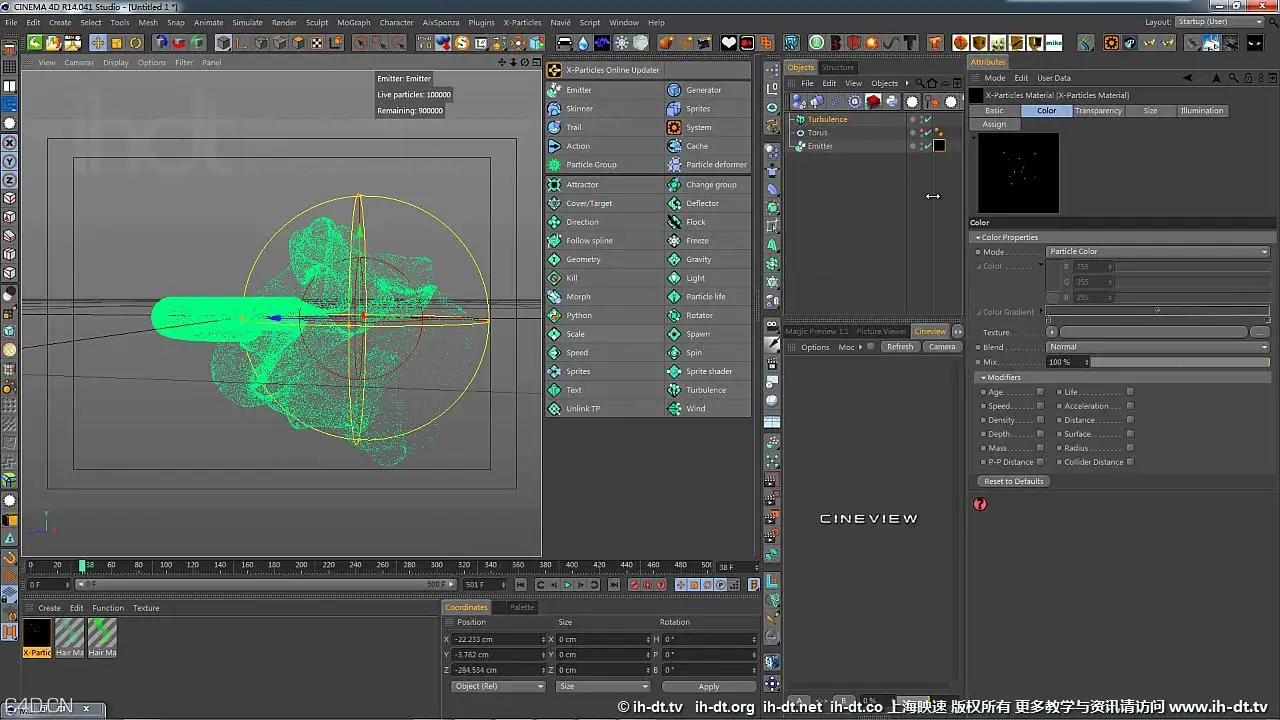Click the Texture arrow button

[1051, 332]
